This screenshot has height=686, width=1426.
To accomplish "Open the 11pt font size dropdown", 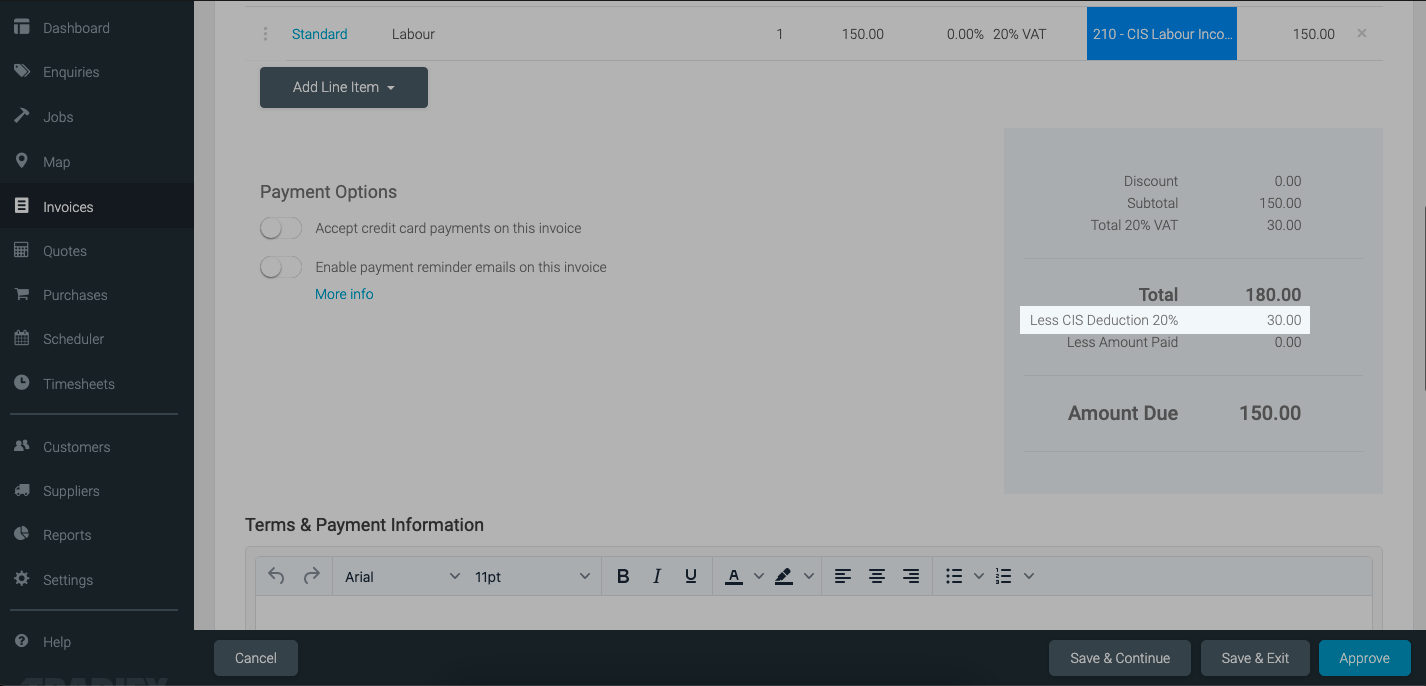I will pyautogui.click(x=532, y=577).
